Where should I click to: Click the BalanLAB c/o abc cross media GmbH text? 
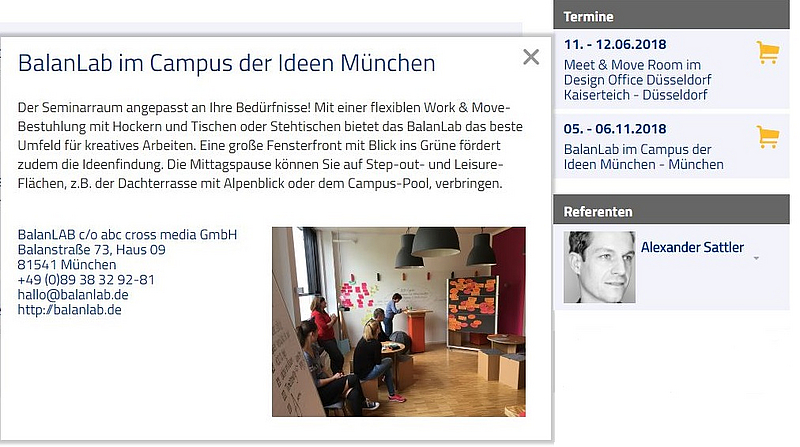pos(127,235)
